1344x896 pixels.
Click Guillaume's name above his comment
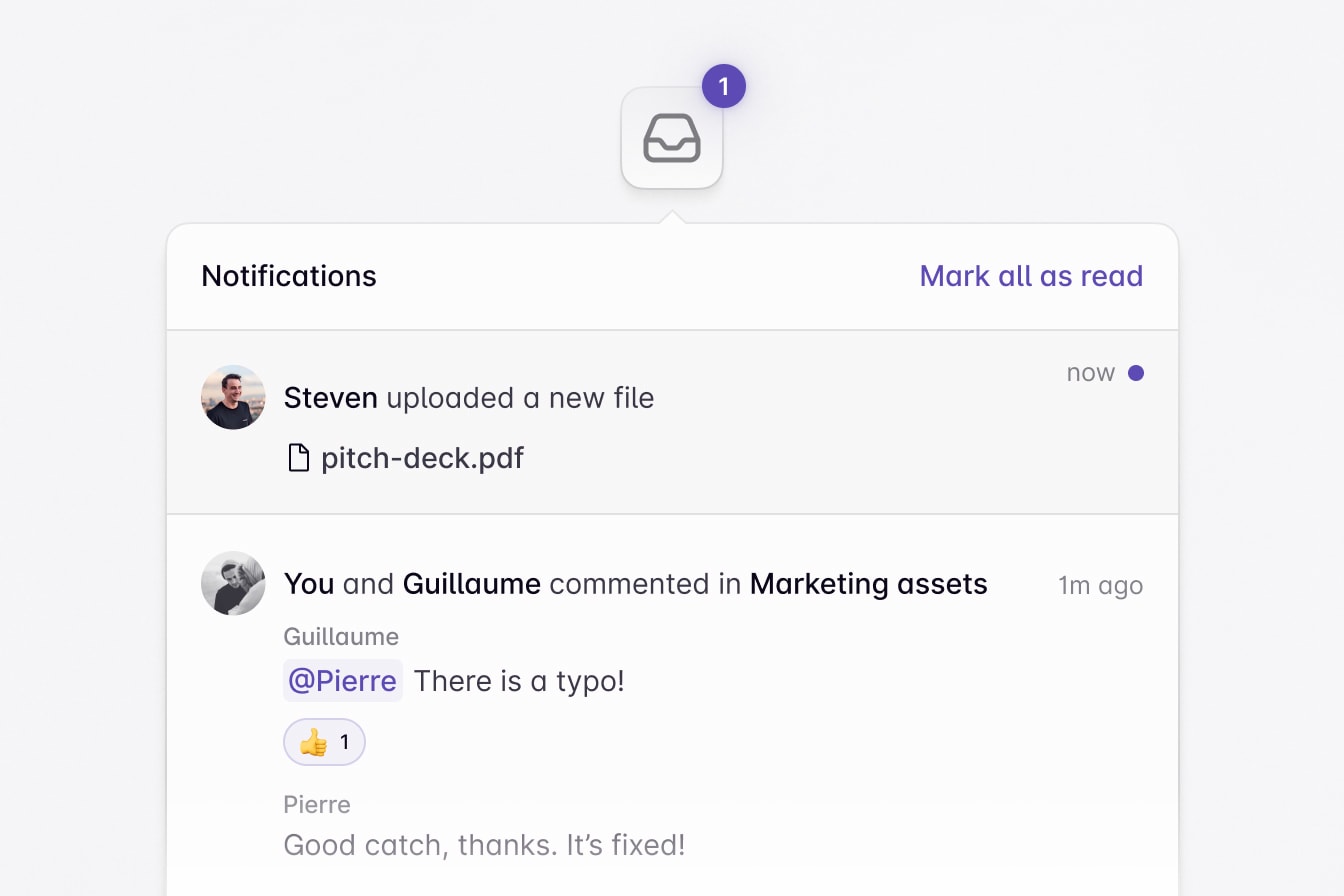(x=341, y=636)
